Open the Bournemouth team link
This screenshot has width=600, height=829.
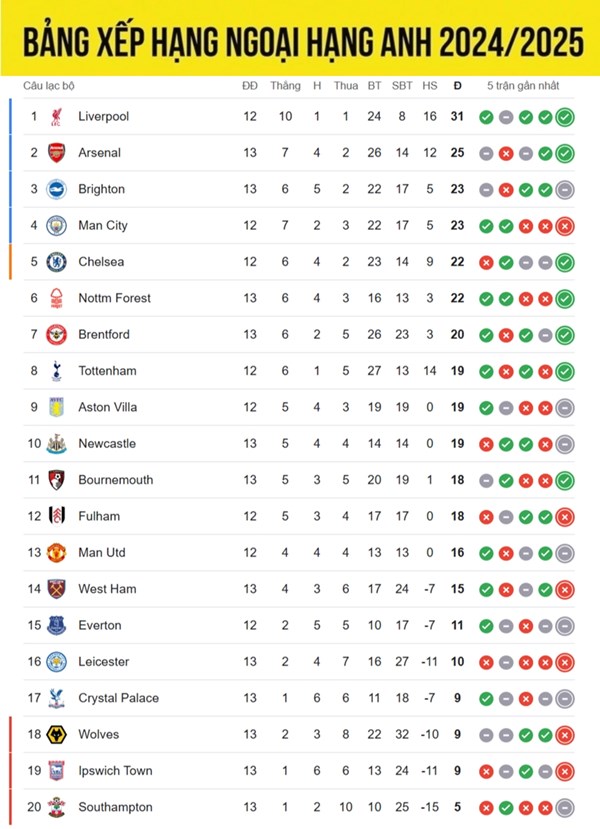point(116,480)
